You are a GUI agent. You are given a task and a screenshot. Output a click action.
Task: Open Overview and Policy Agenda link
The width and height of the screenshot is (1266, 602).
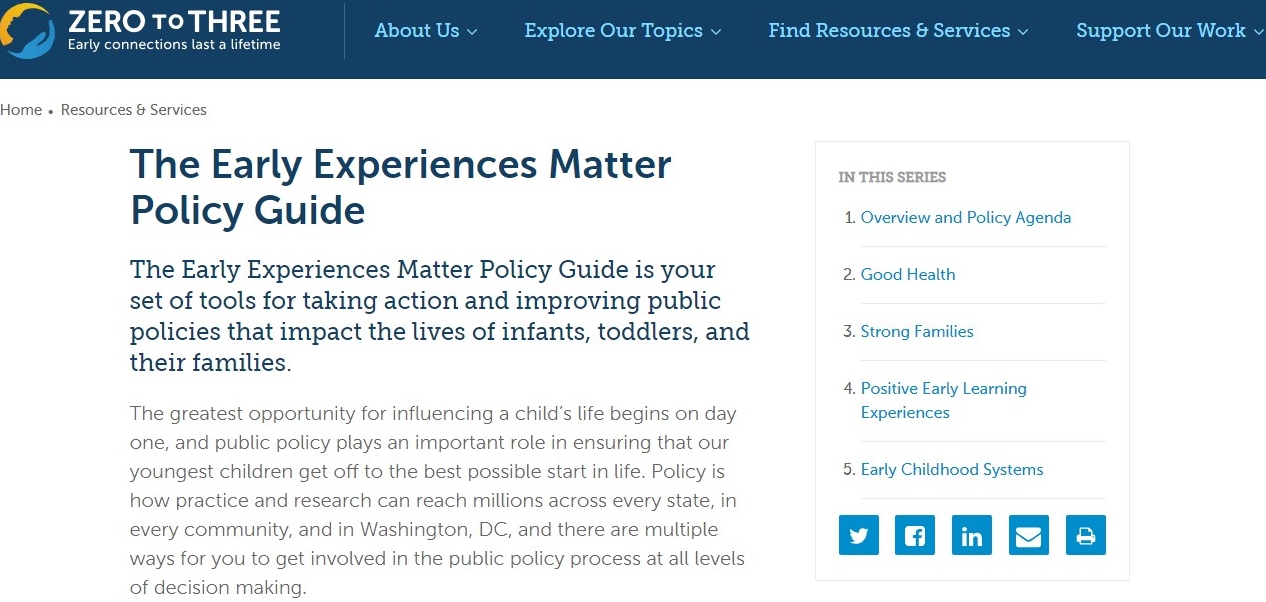[x=965, y=218]
